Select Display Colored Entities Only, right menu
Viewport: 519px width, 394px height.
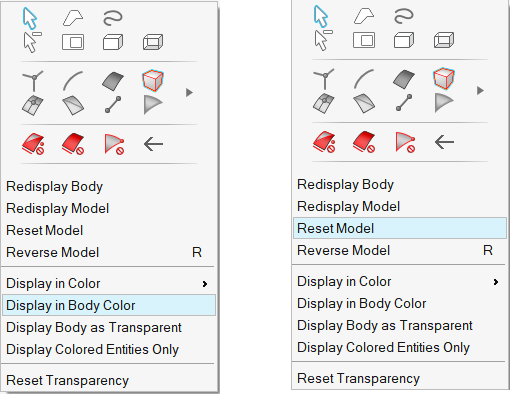[400, 347]
